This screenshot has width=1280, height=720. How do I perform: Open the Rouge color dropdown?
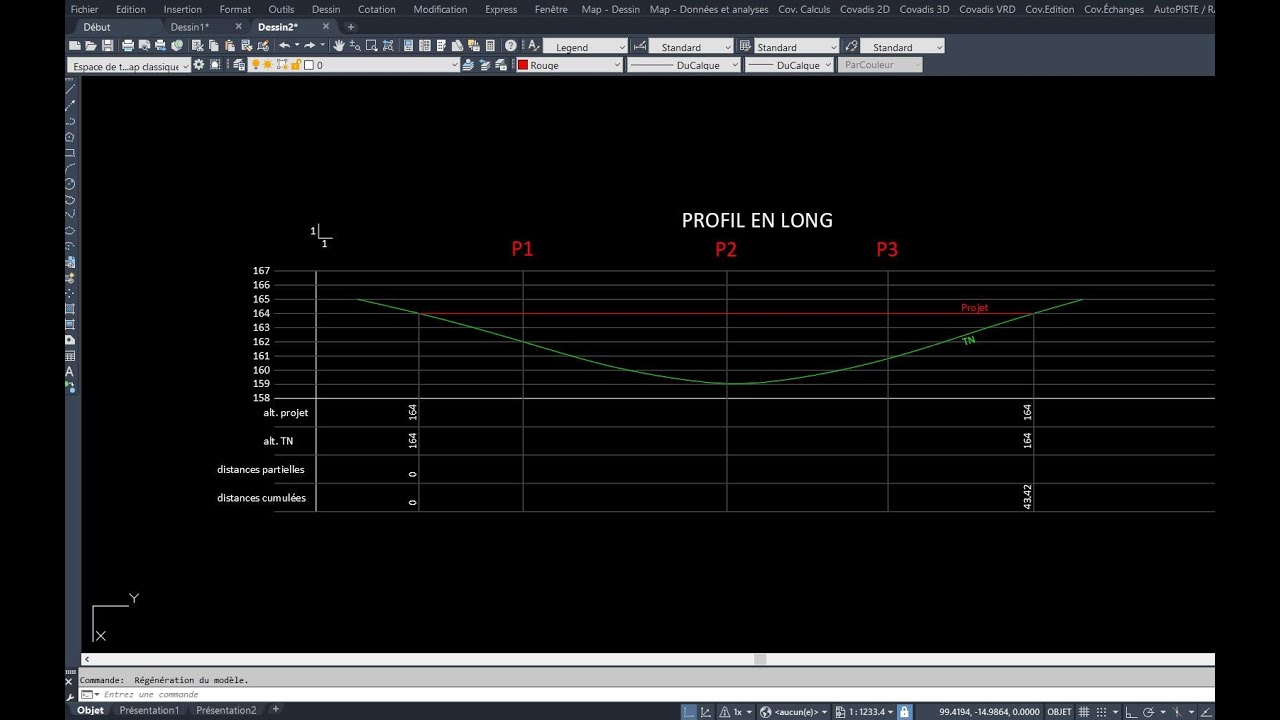[570, 65]
